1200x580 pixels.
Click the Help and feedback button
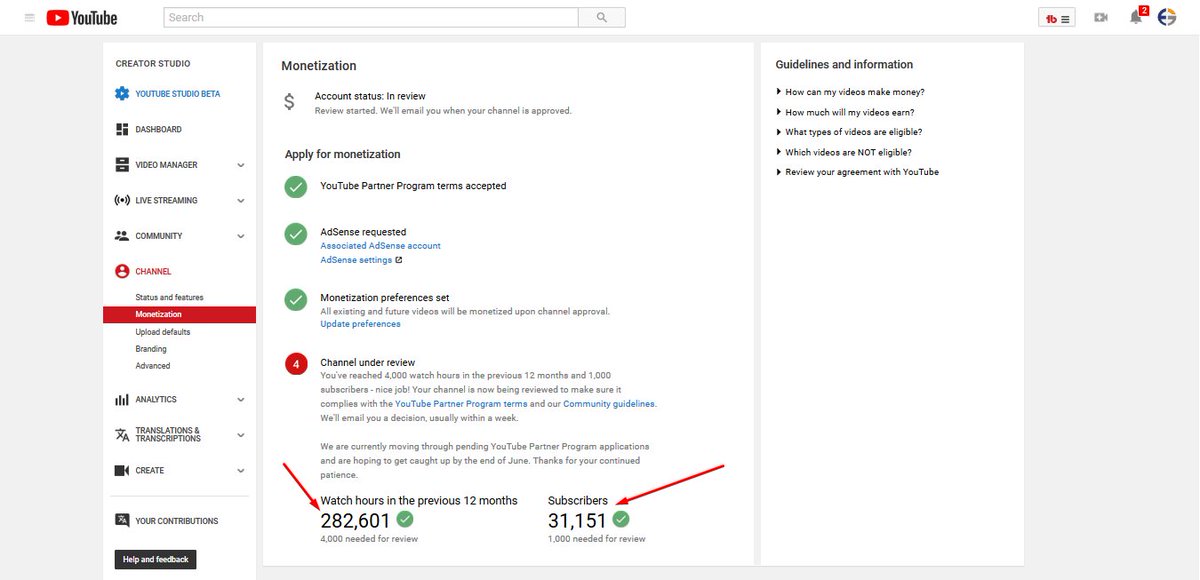point(155,559)
